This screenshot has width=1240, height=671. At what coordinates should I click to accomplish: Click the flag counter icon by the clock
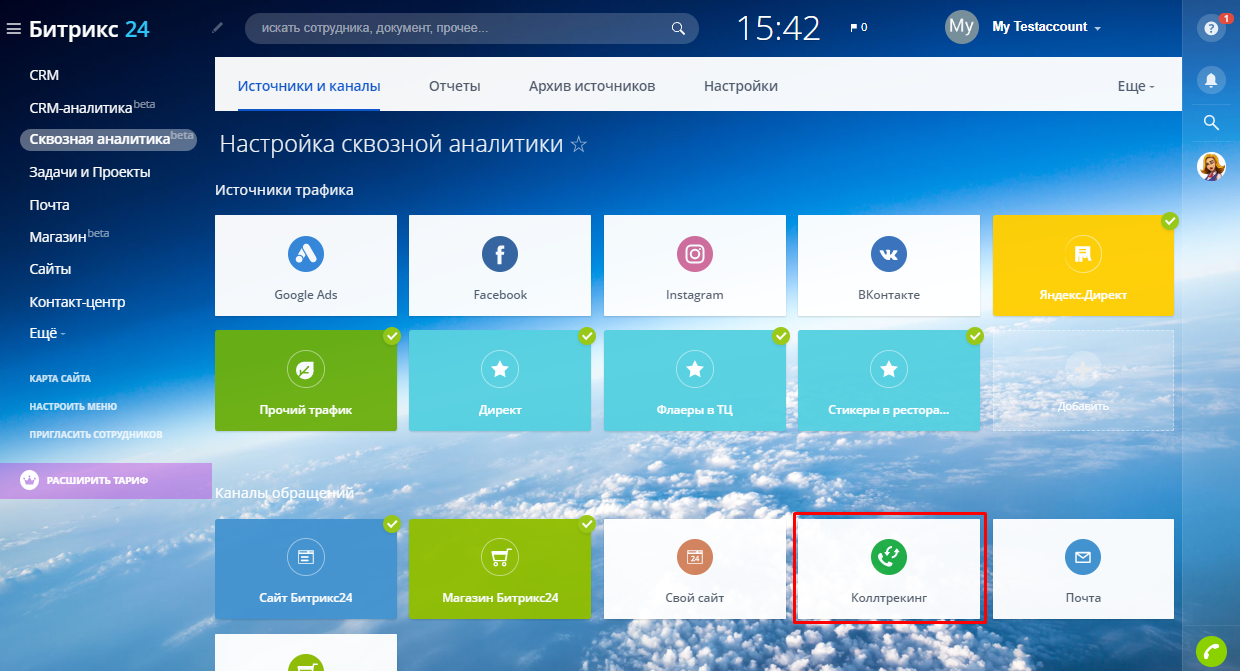click(x=858, y=28)
